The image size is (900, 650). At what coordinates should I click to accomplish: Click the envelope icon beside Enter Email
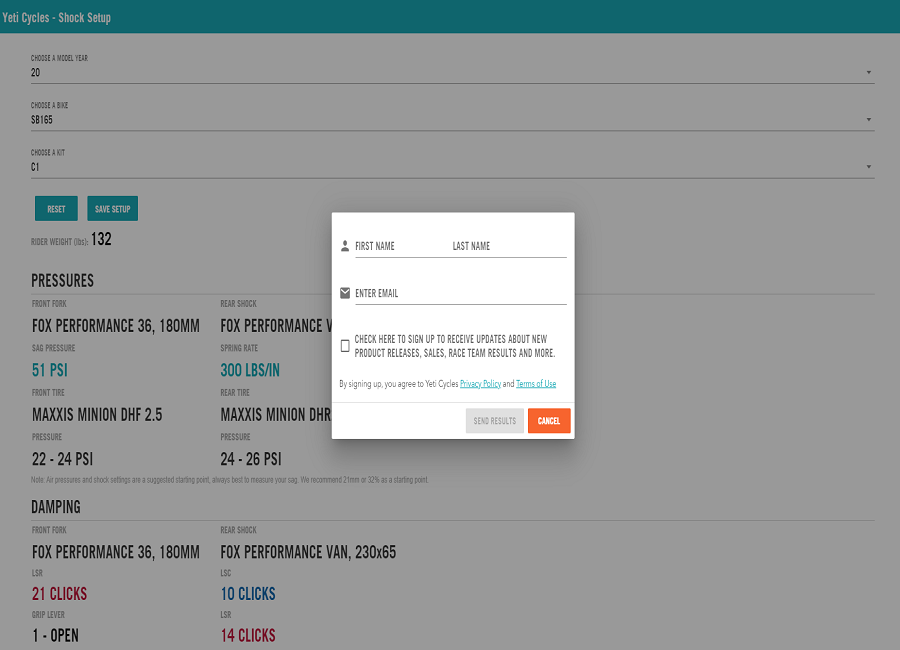345,293
